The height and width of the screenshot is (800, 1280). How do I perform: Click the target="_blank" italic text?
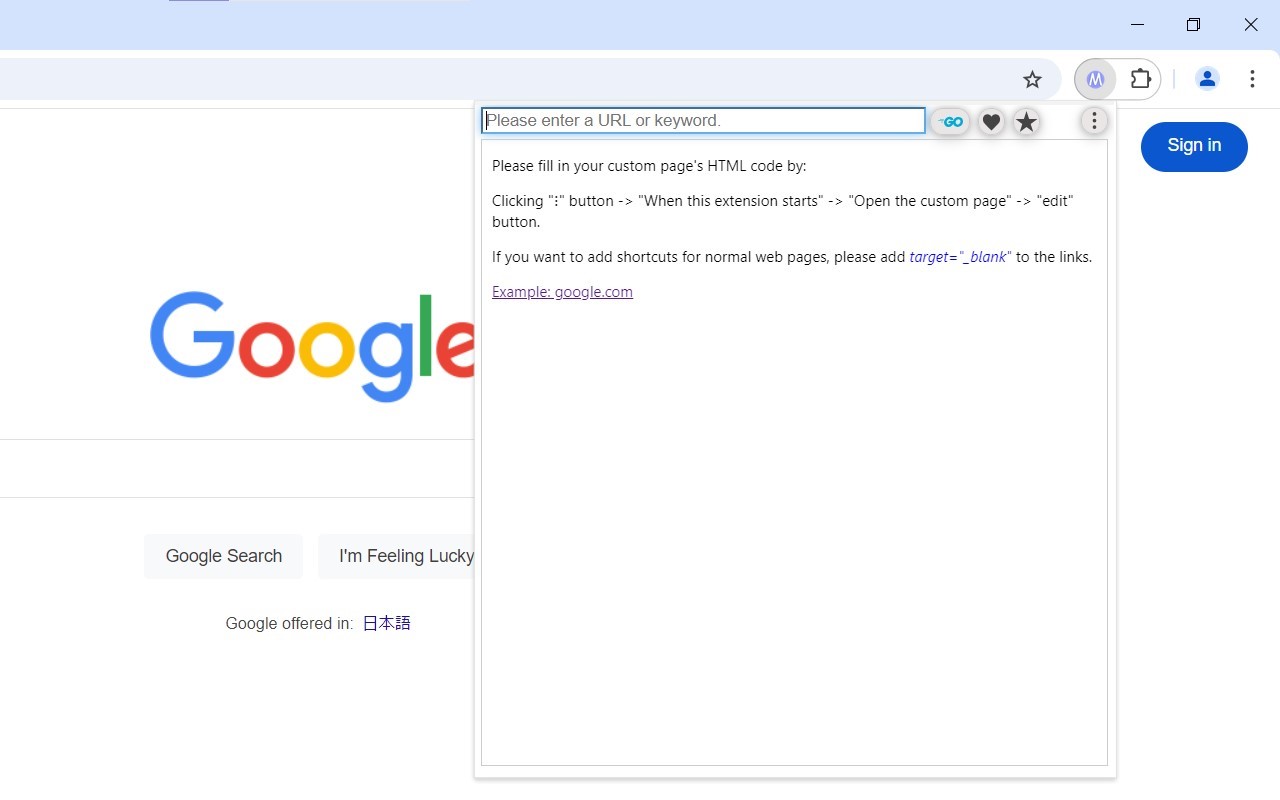960,257
